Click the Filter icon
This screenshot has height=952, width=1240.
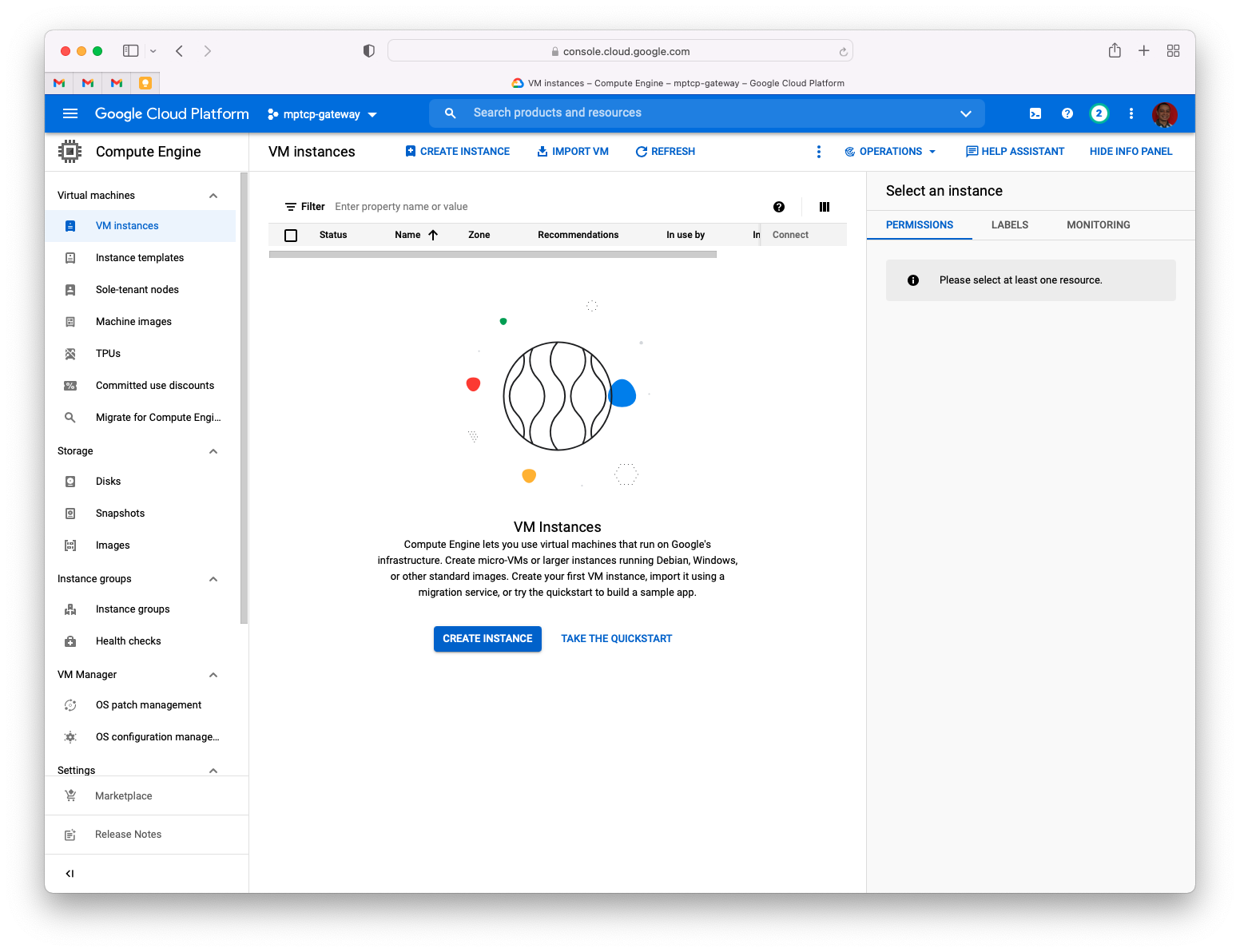[291, 207]
